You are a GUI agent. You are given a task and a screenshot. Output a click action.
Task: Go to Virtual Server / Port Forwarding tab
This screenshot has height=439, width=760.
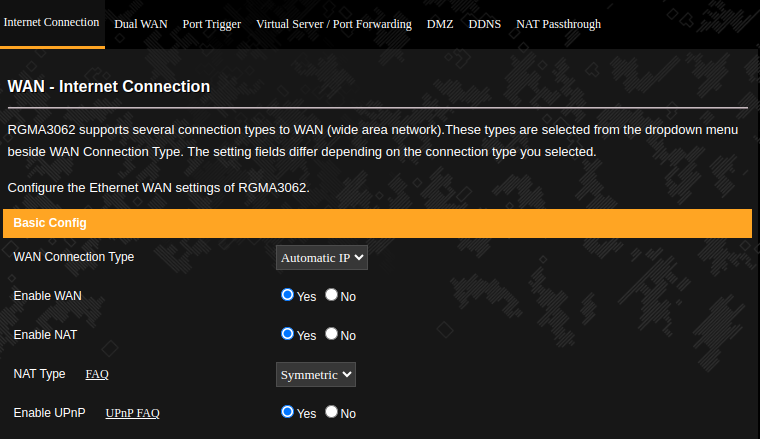click(333, 24)
